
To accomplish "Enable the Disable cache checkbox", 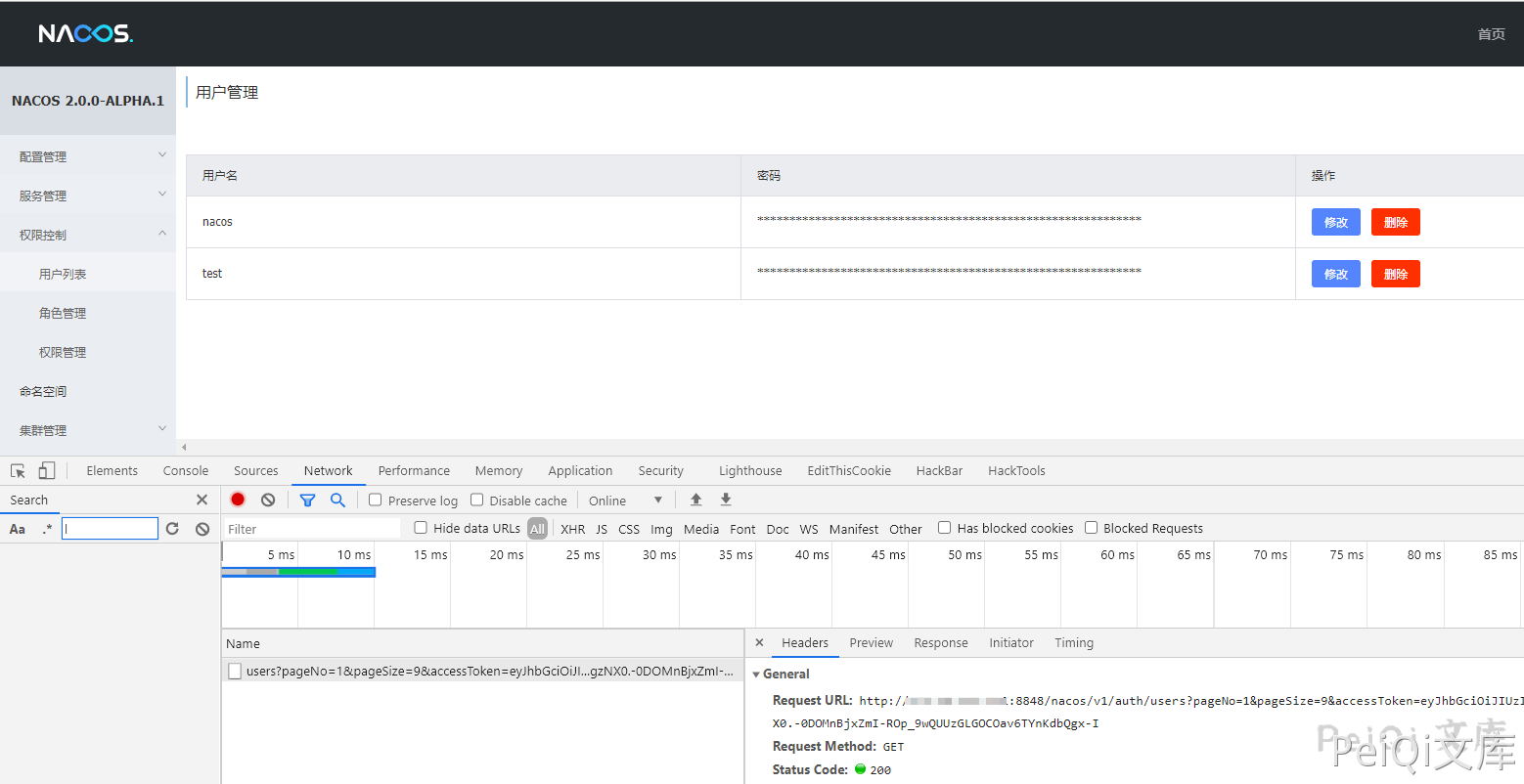I will pyautogui.click(x=477, y=500).
